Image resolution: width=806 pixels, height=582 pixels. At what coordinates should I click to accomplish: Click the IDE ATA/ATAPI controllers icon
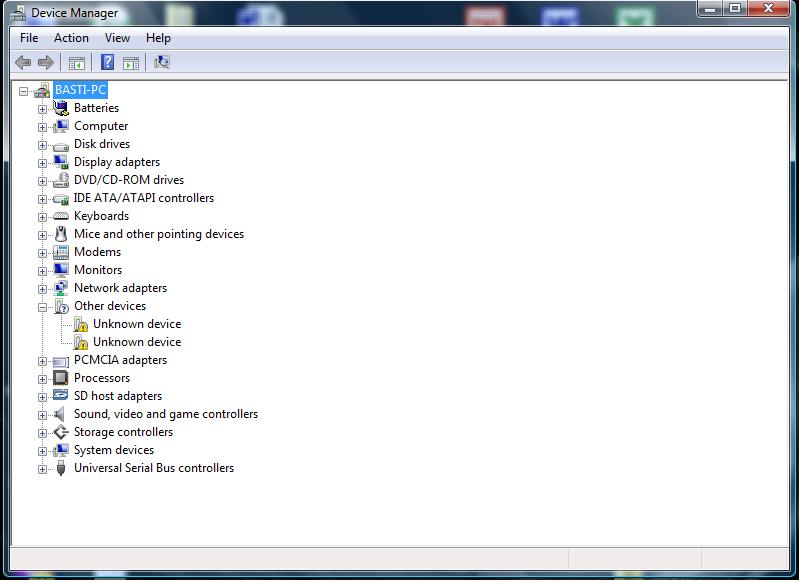click(x=61, y=199)
